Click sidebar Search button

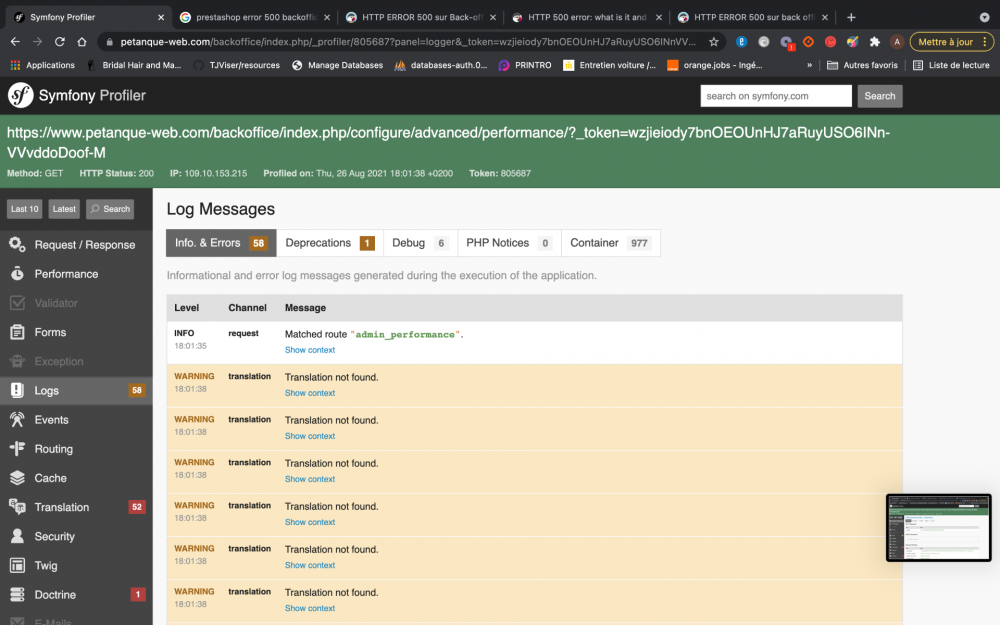pos(110,209)
